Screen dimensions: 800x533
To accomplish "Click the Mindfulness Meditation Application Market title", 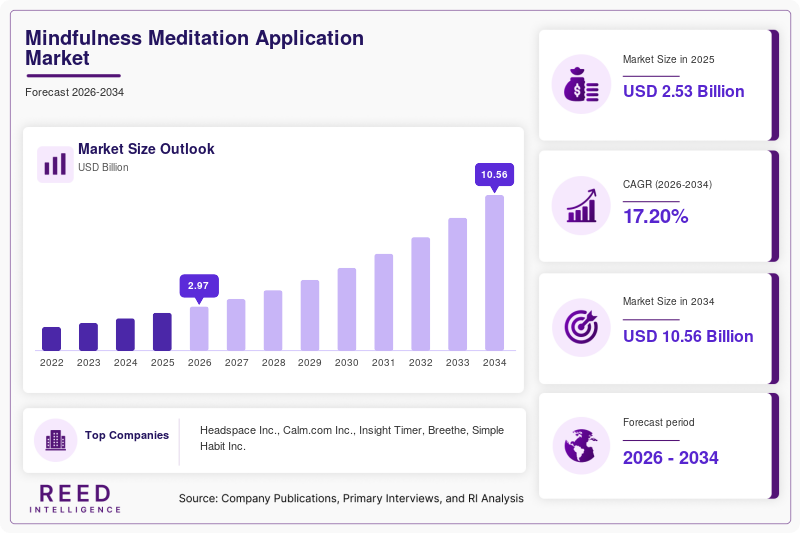I will (x=194, y=48).
